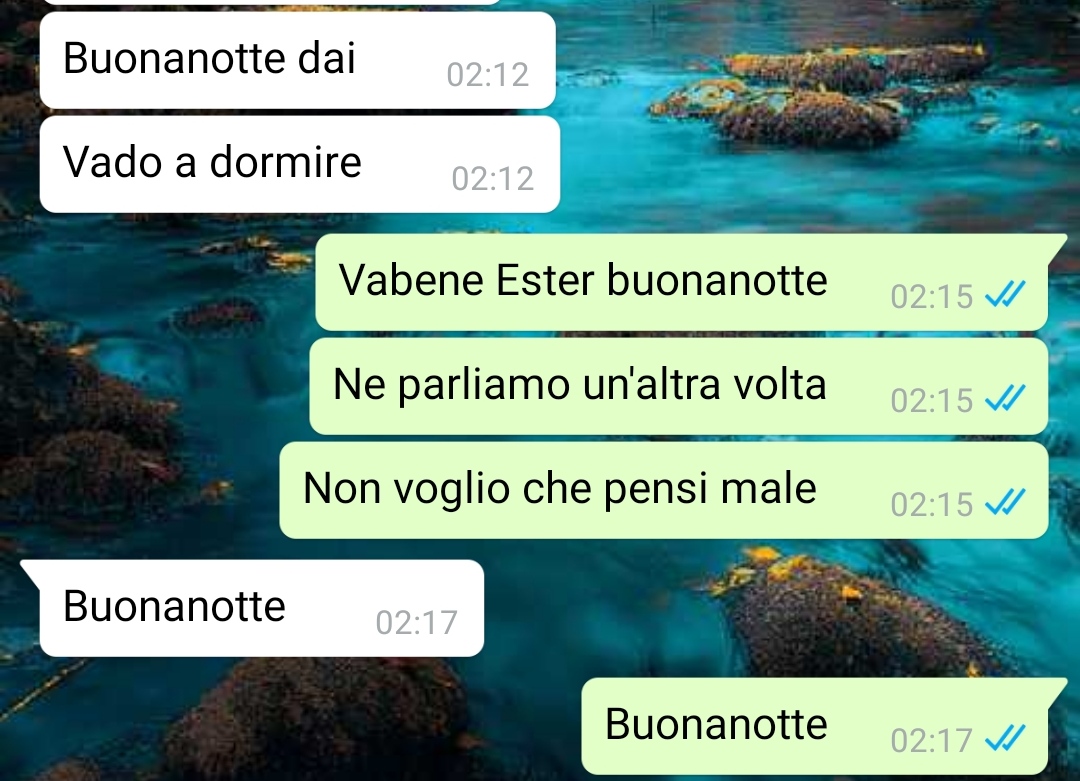
Task: Select the 'Non voglio che pensi male' text
Action: pyautogui.click(x=559, y=490)
